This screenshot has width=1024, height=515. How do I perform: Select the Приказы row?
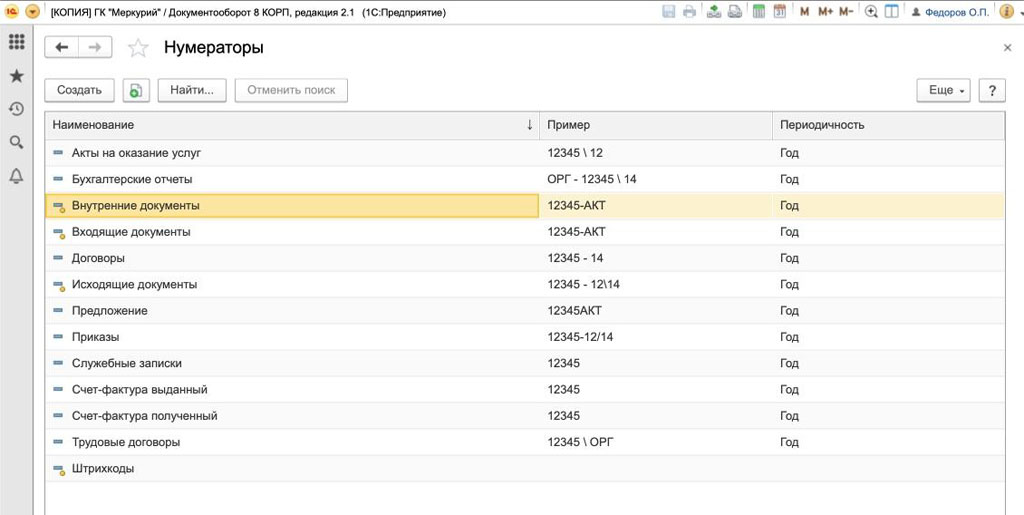point(96,337)
